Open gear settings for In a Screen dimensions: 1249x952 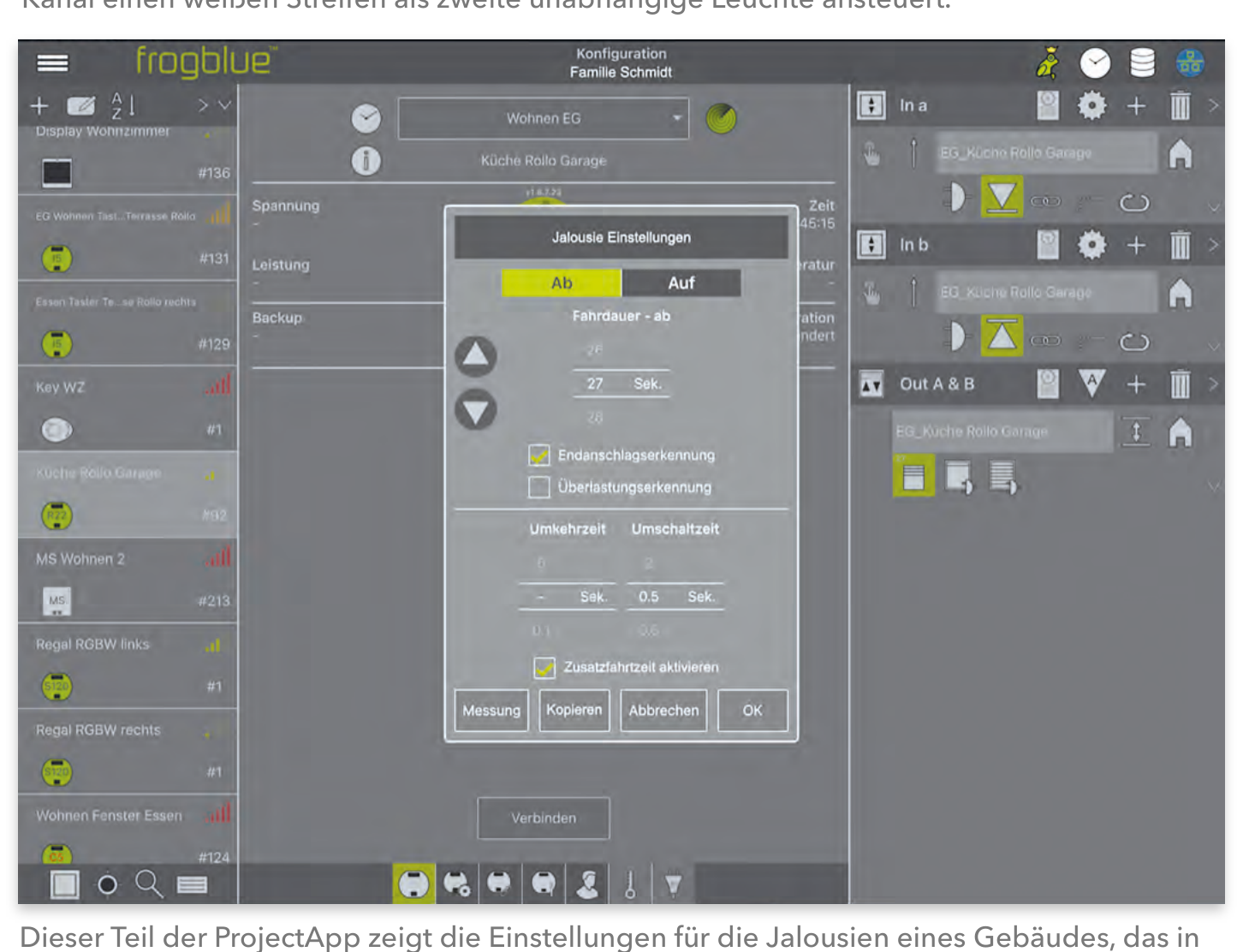[x=1091, y=105]
